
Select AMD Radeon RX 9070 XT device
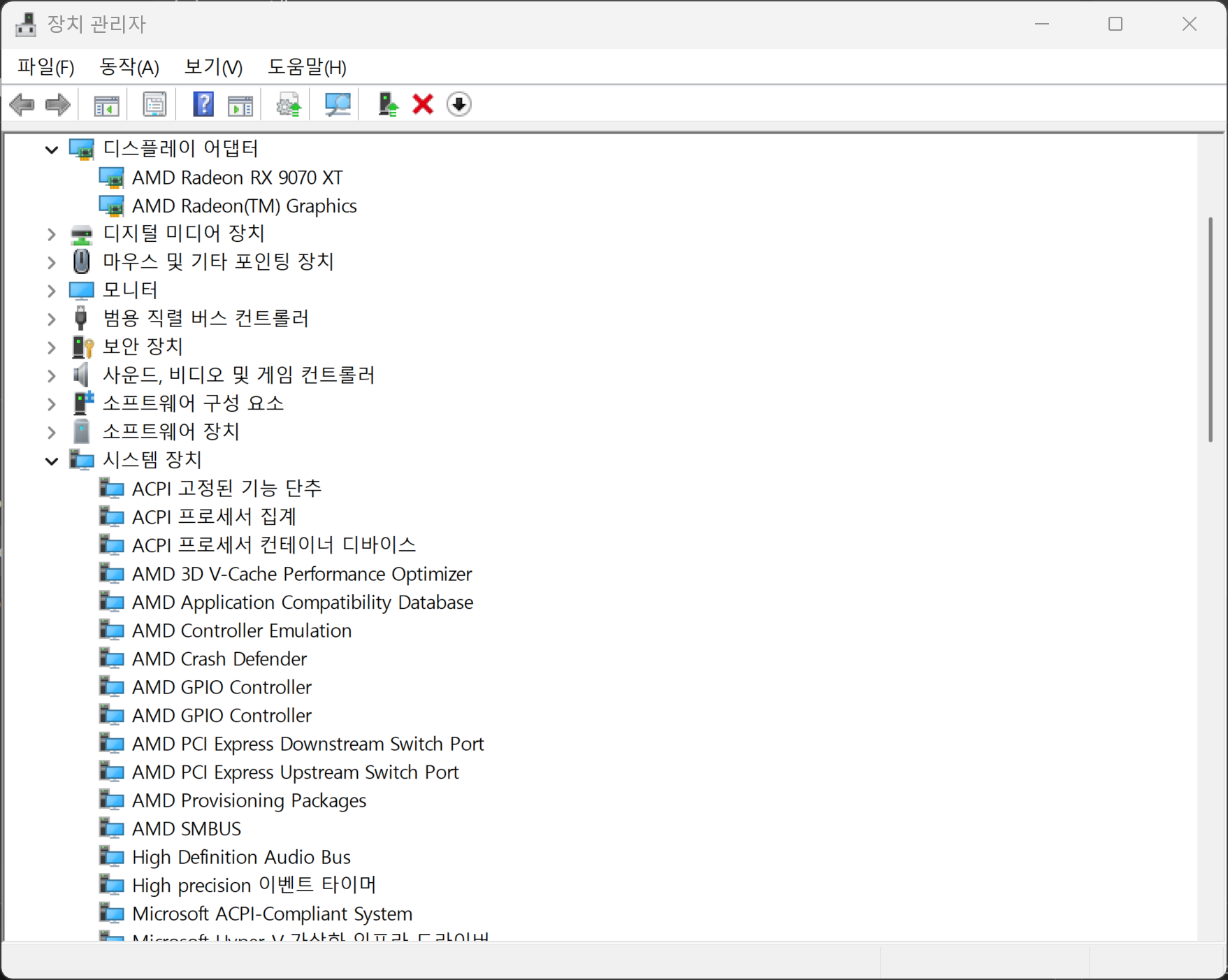pos(238,177)
